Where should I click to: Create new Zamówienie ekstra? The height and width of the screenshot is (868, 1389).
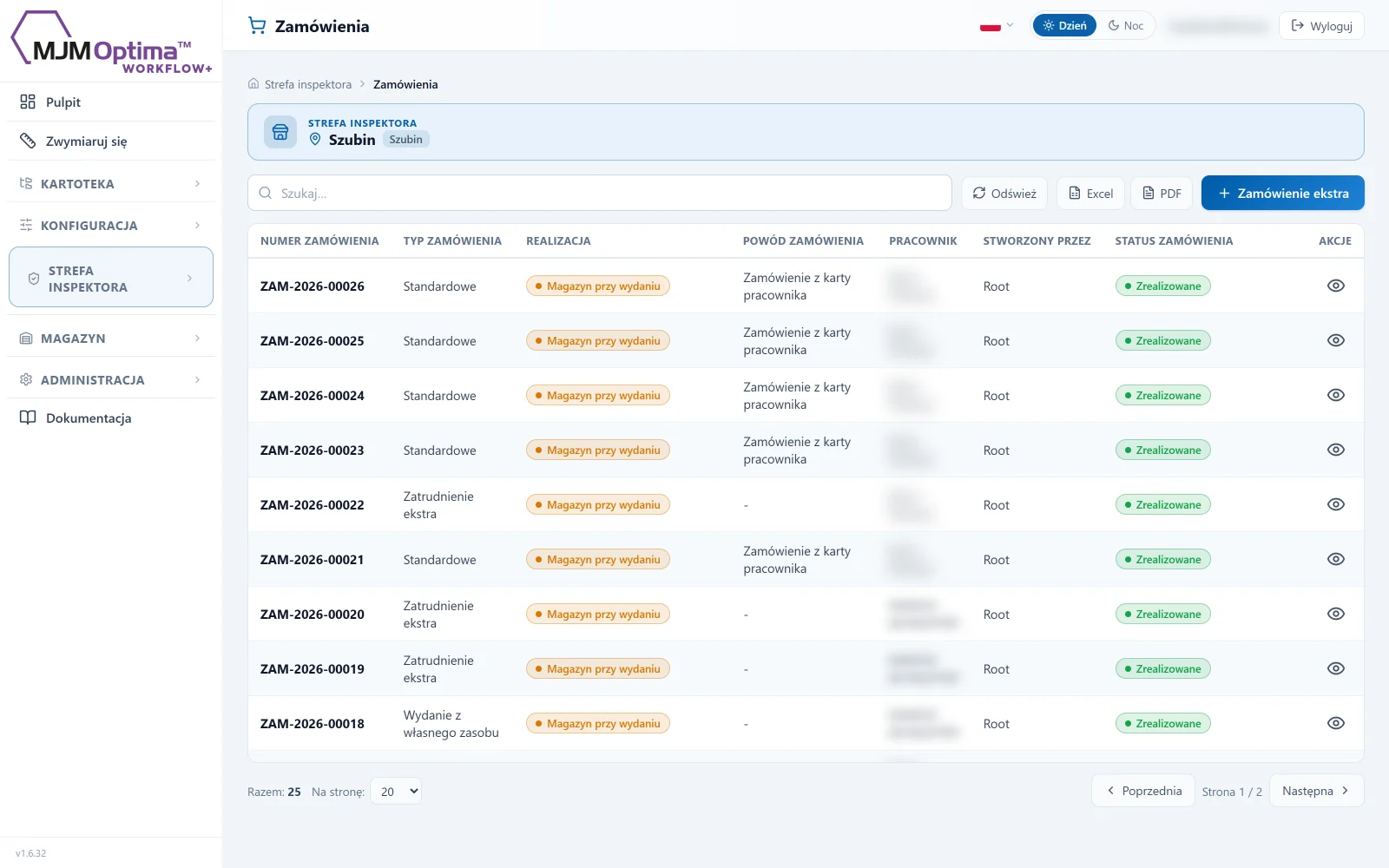coord(1283,193)
